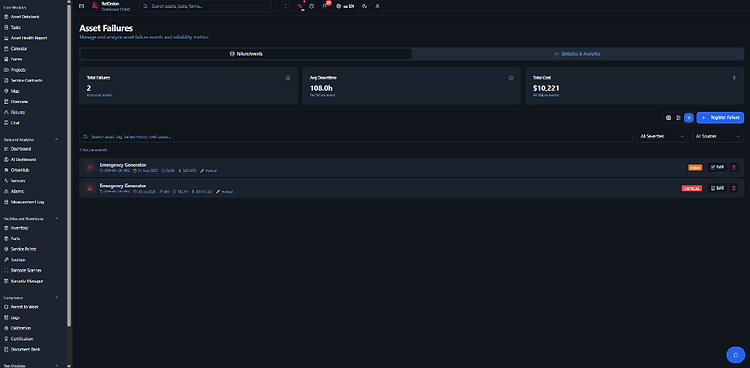Screen dimensions: 750x368
Task: Switch to the compact columns view
Action: [x=678, y=117]
